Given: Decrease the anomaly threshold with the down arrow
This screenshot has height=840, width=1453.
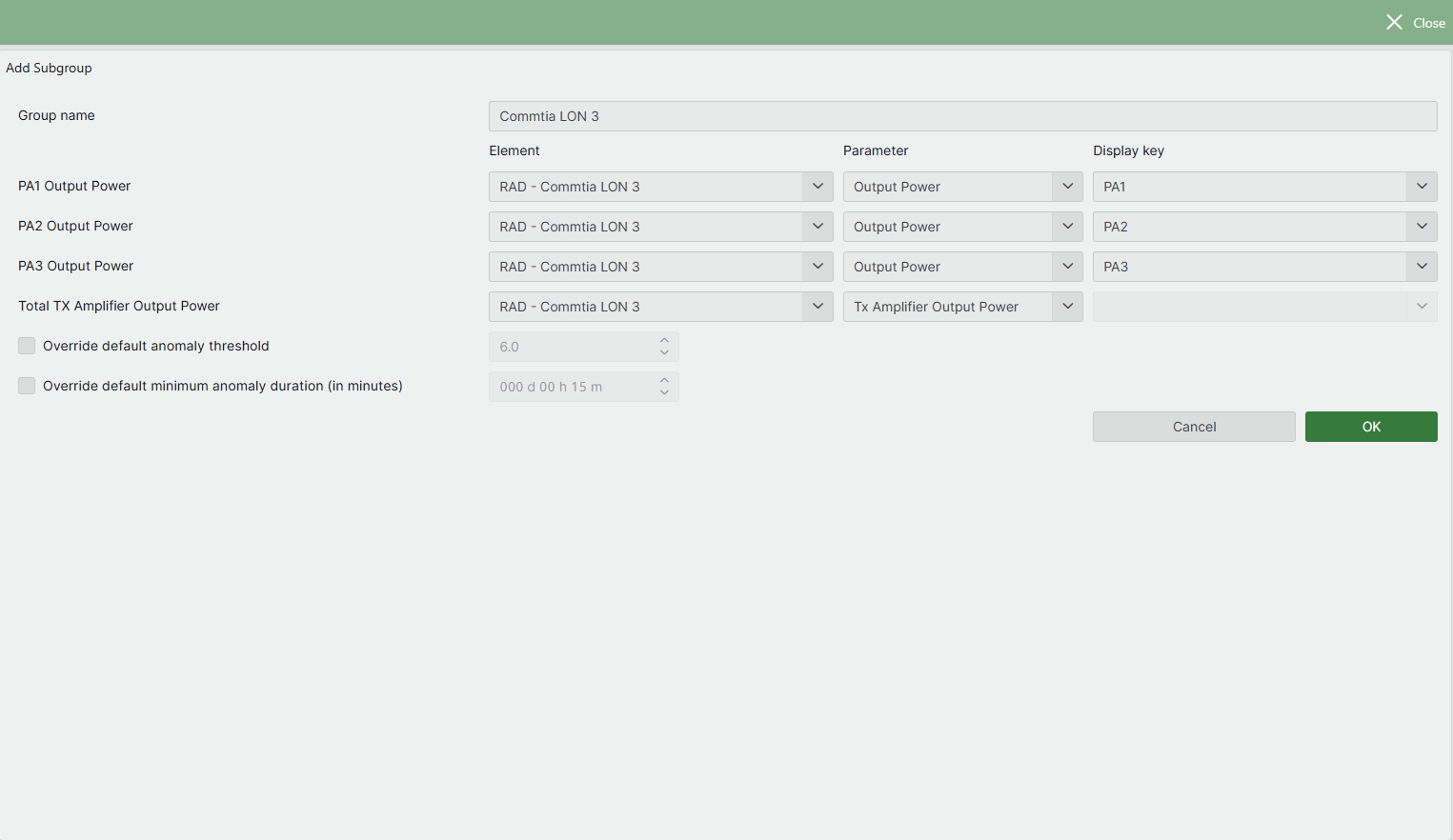Looking at the screenshot, I should tap(664, 351).
